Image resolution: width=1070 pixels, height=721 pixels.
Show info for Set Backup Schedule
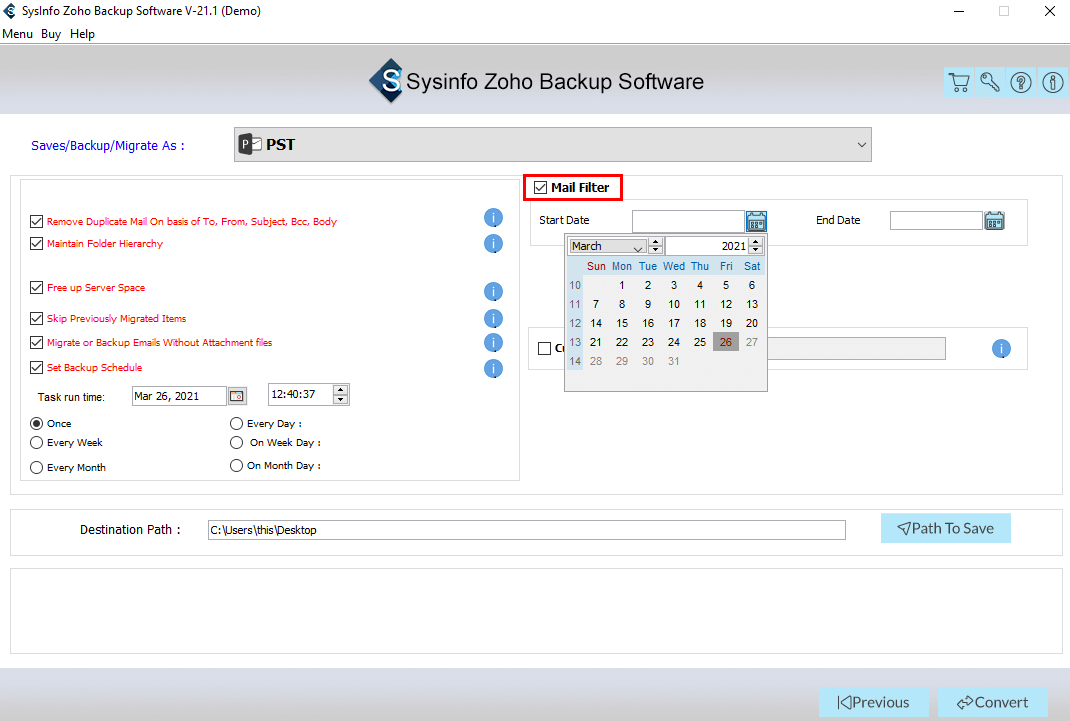tap(493, 368)
